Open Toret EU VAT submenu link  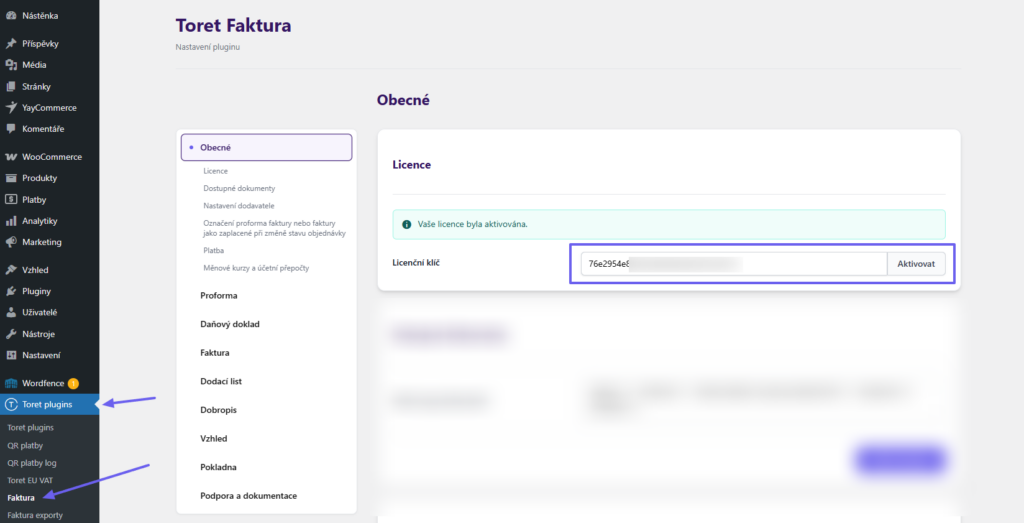tap(30, 480)
